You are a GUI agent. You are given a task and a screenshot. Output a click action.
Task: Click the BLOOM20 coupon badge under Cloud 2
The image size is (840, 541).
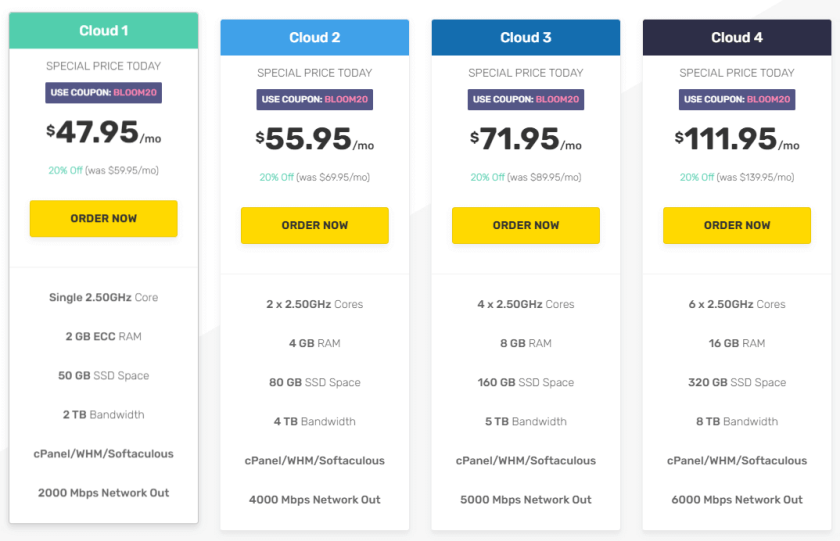pos(314,100)
